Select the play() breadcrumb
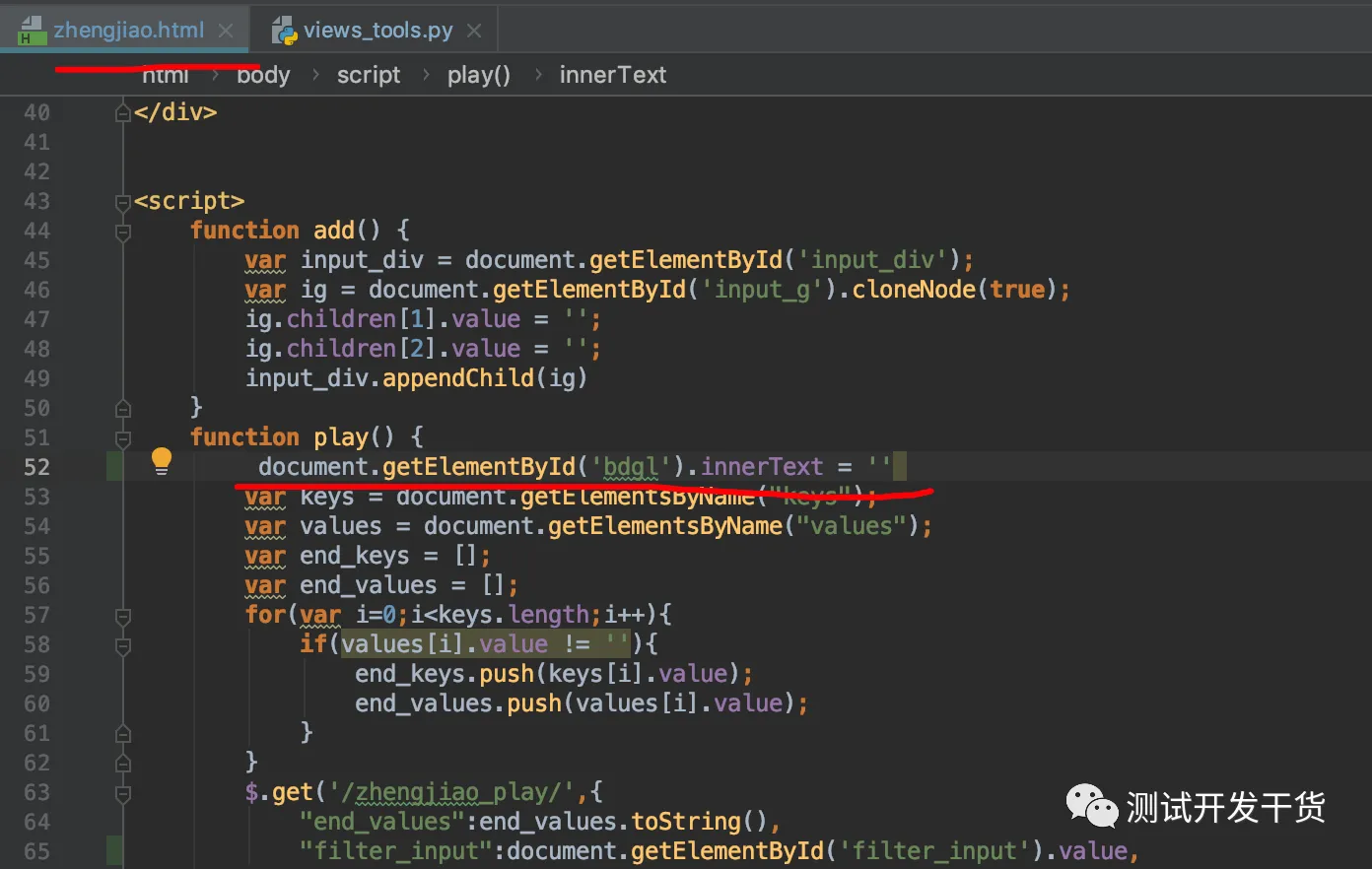1372x869 pixels. 479,75
